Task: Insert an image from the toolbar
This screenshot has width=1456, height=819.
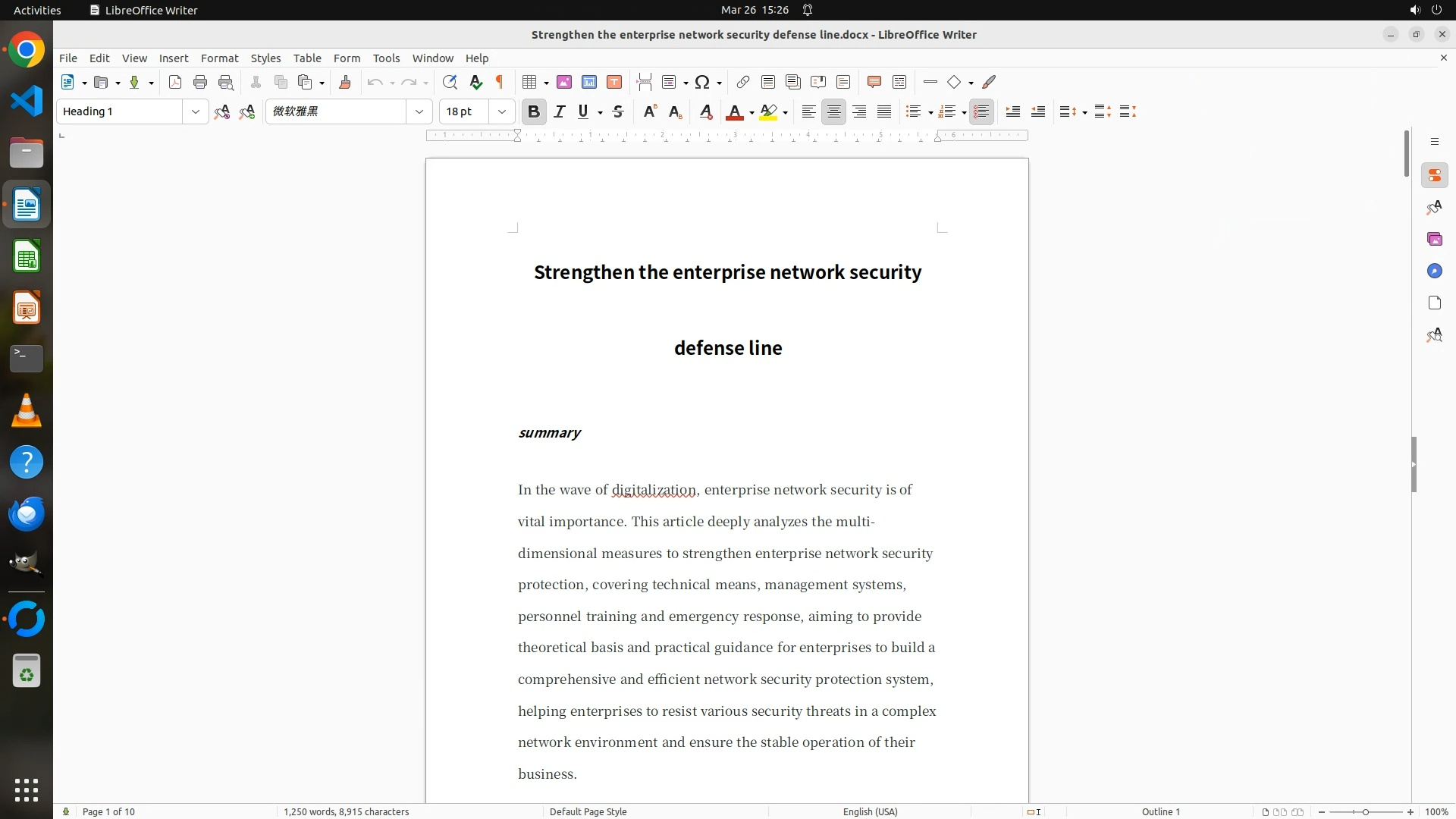Action: coord(564,83)
